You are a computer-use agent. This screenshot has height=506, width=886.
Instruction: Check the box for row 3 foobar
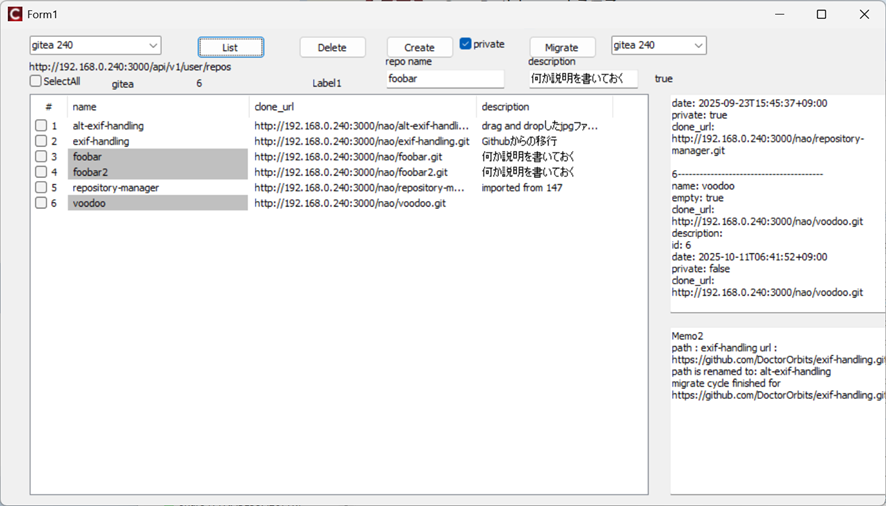[x=41, y=157]
